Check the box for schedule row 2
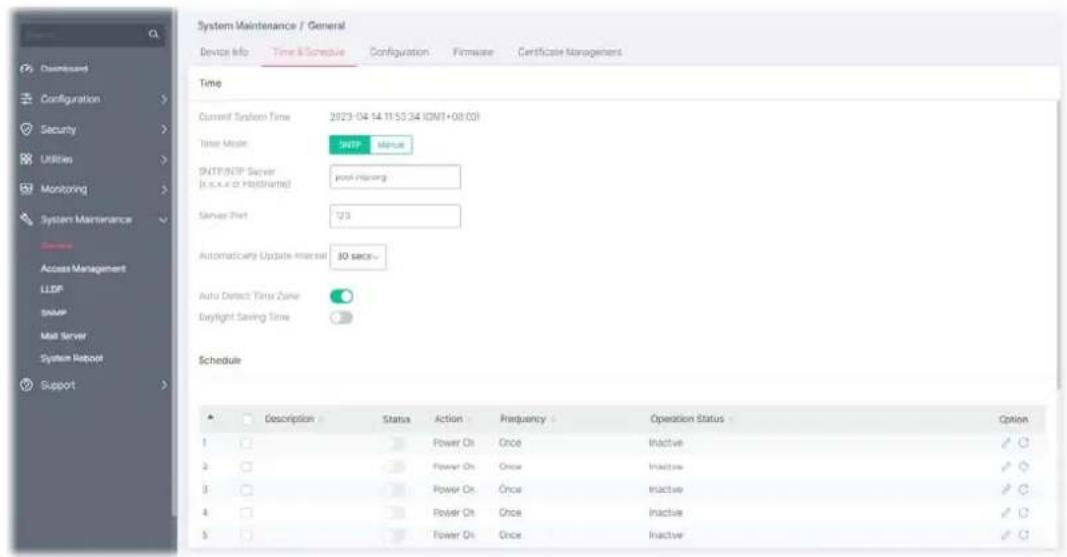 246,467
